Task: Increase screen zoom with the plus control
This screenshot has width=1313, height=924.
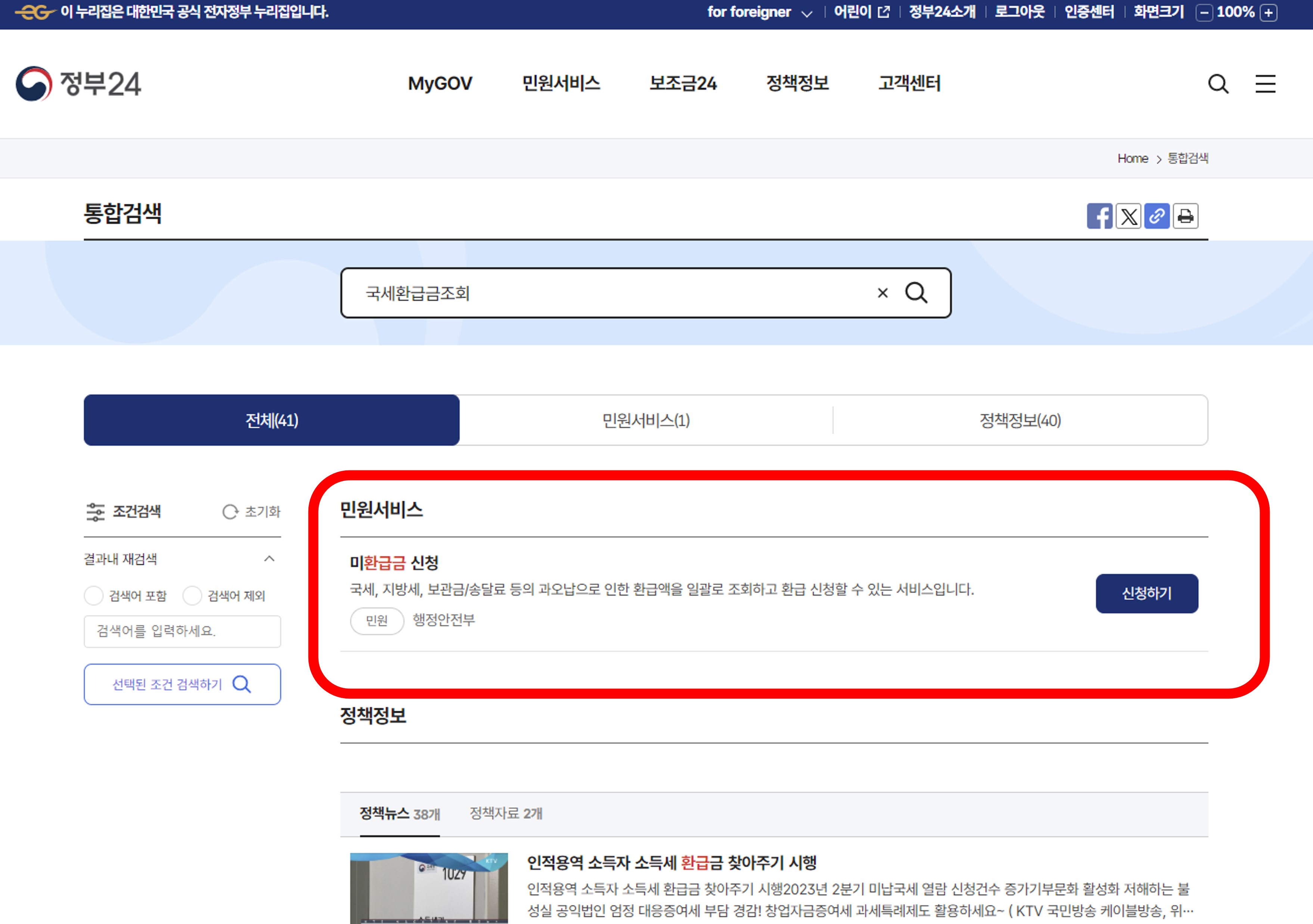Action: 1269,12
